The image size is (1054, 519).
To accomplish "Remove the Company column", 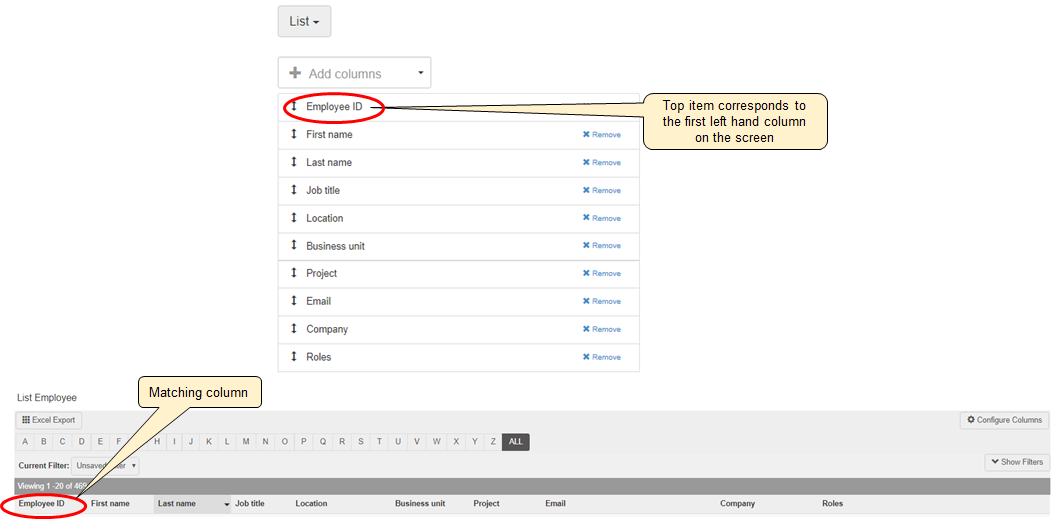I will click(601, 329).
